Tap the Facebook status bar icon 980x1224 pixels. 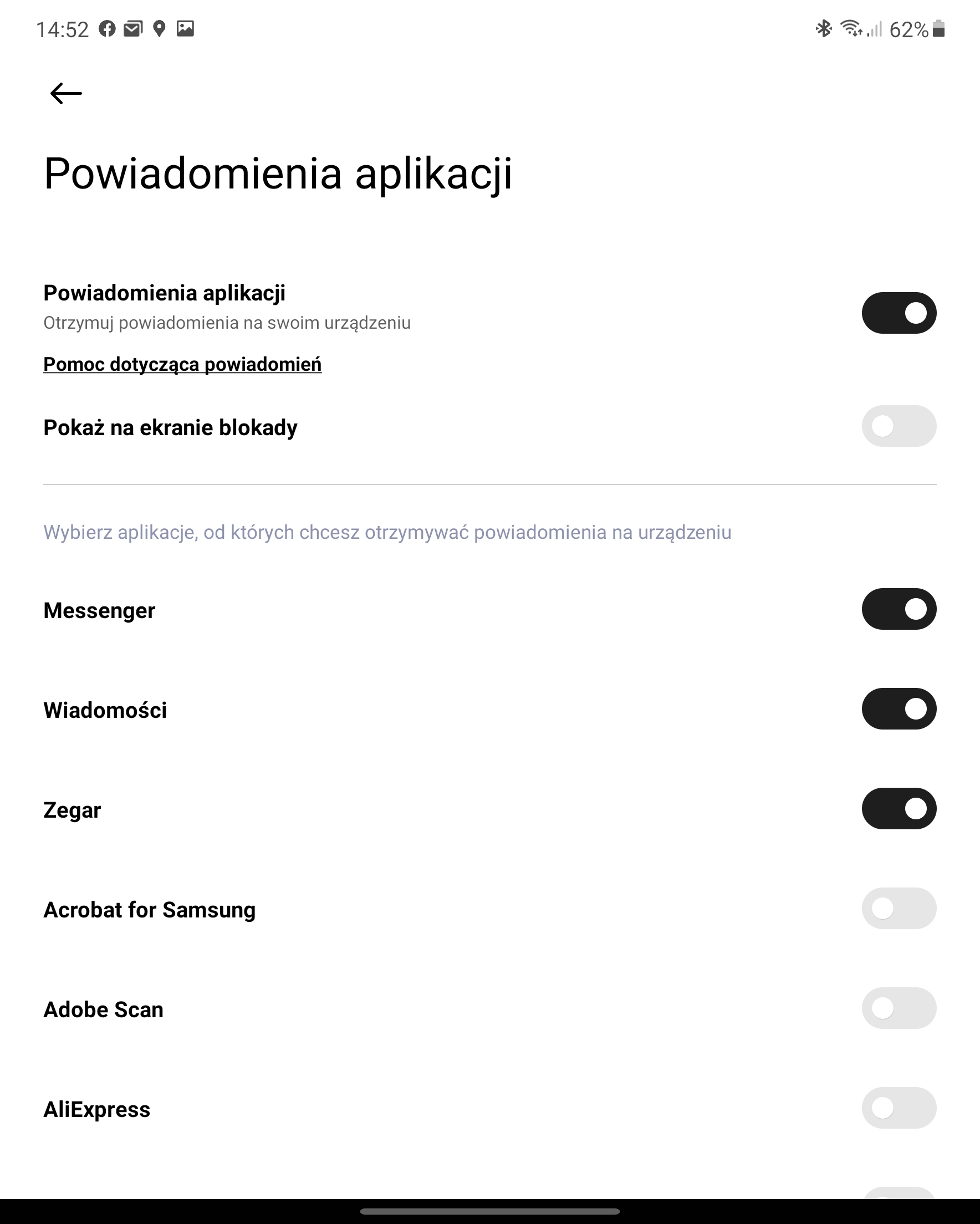(107, 28)
